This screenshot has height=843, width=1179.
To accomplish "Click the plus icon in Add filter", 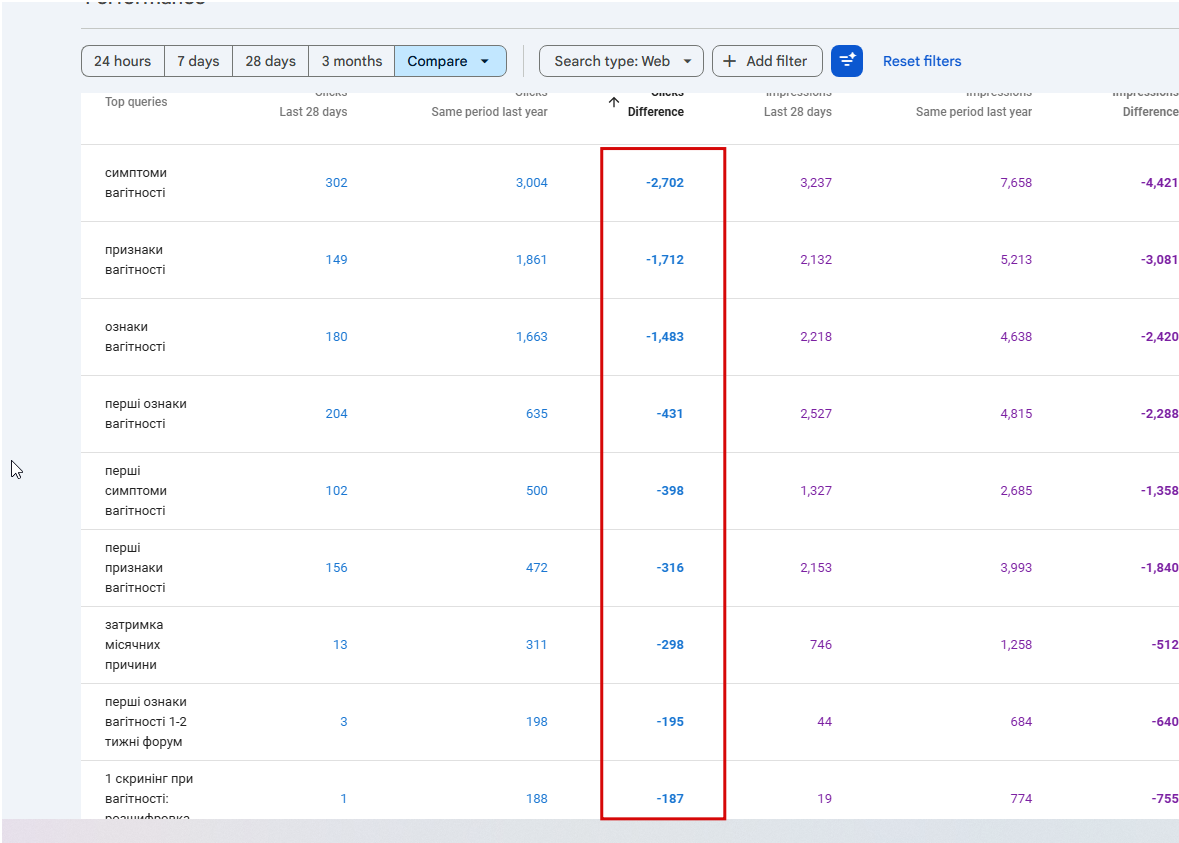I will point(729,61).
